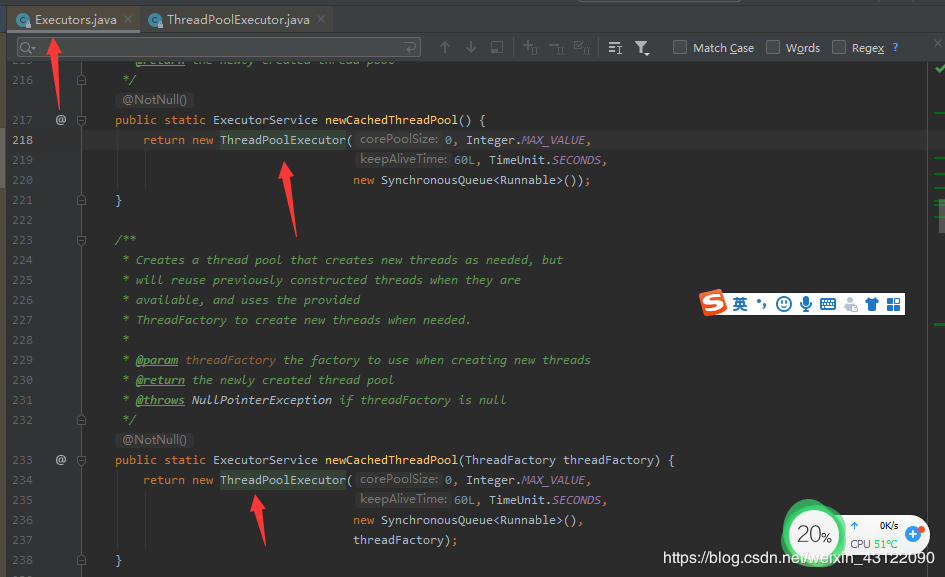
Task: Click the select all occurrences icon
Action: click(x=582, y=47)
